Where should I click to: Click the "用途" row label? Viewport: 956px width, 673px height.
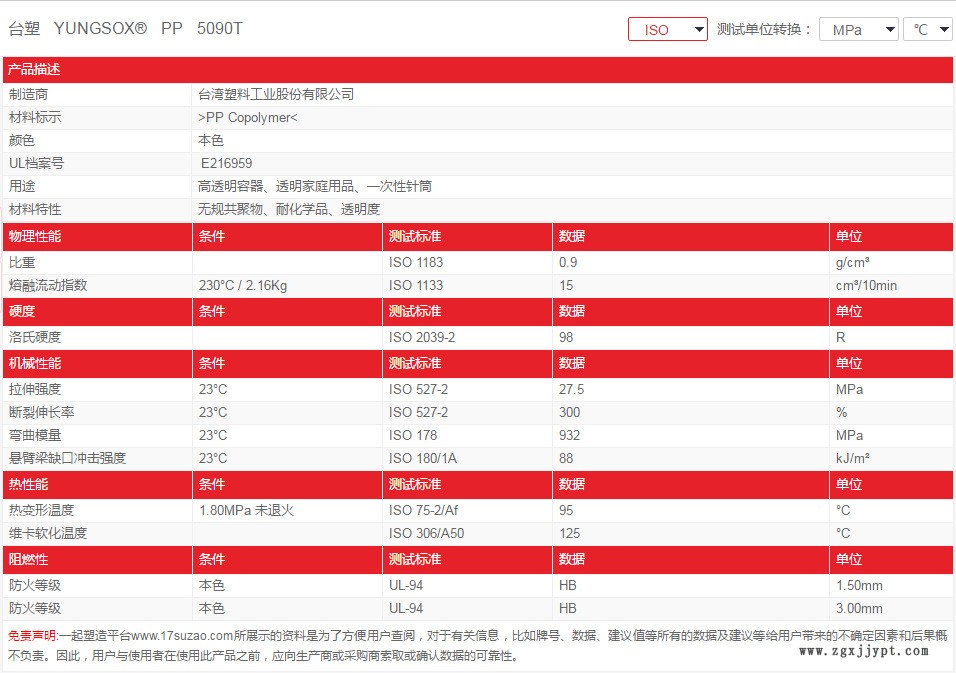22,187
